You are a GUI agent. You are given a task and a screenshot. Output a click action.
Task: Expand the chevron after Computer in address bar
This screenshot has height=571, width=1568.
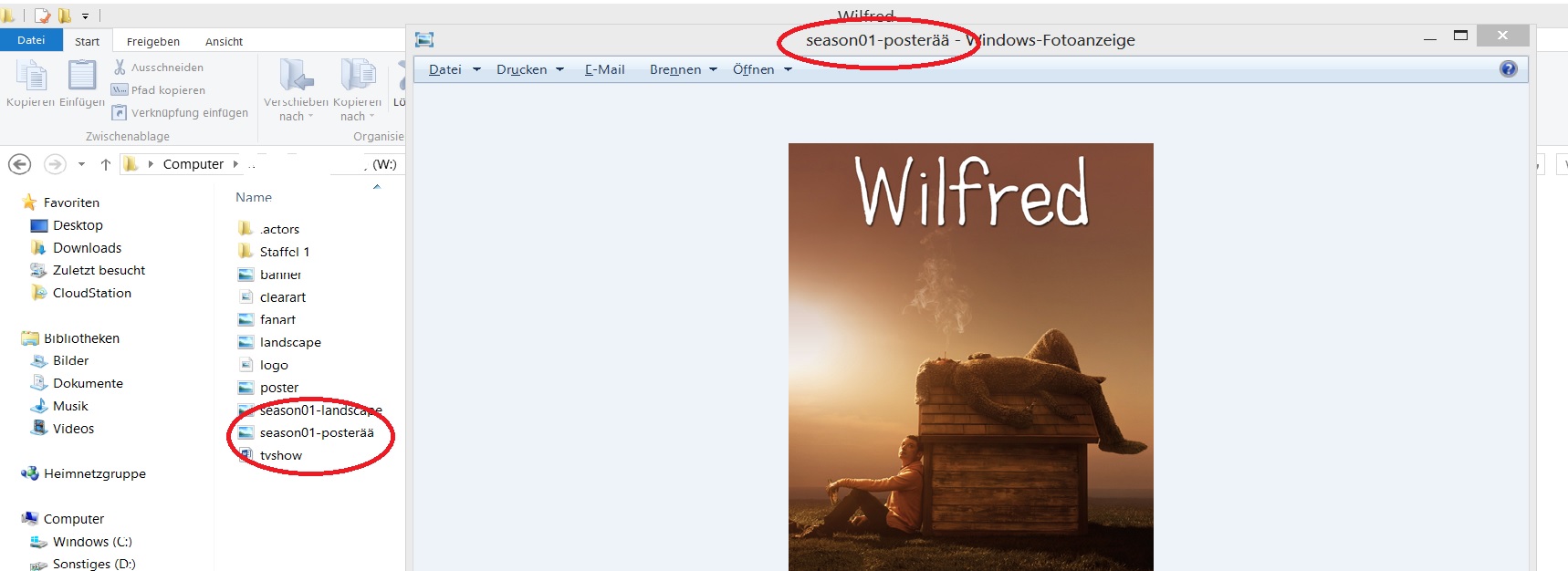[x=235, y=164]
